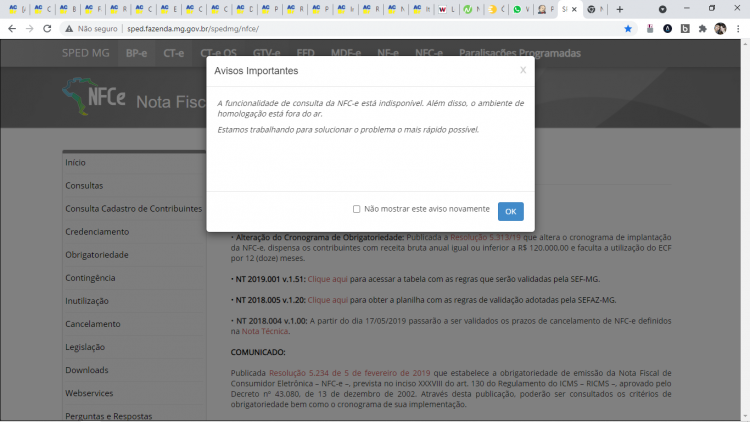
Task: Click the page scrollbar up arrow
Action: click(x=745, y=44)
